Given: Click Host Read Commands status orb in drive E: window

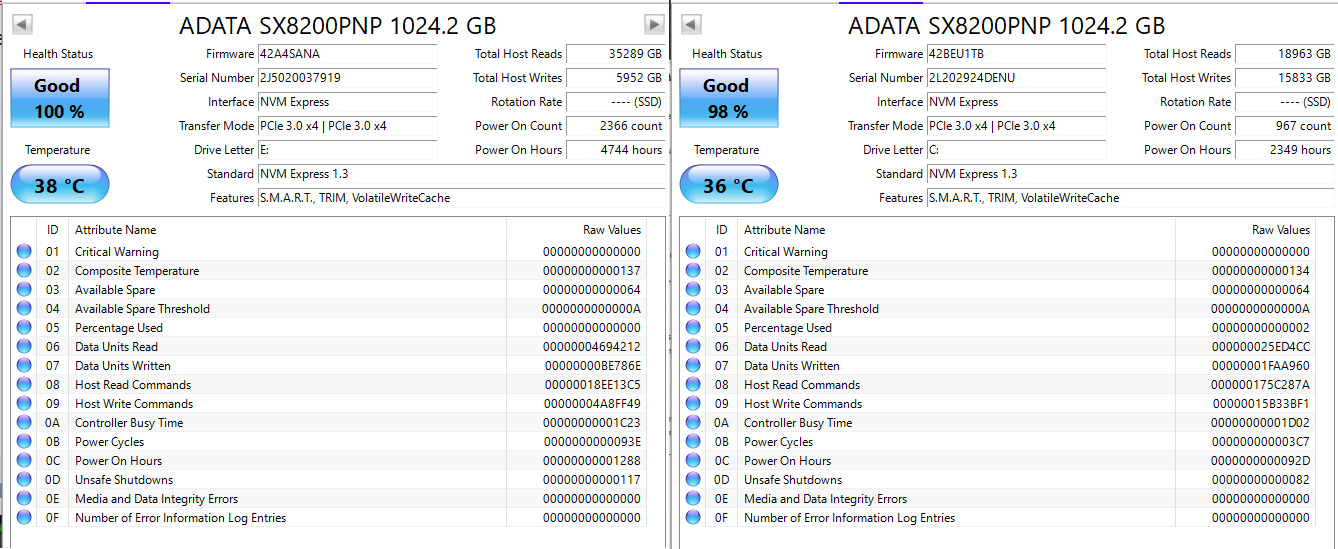Looking at the screenshot, I should pyautogui.click(x=24, y=385).
